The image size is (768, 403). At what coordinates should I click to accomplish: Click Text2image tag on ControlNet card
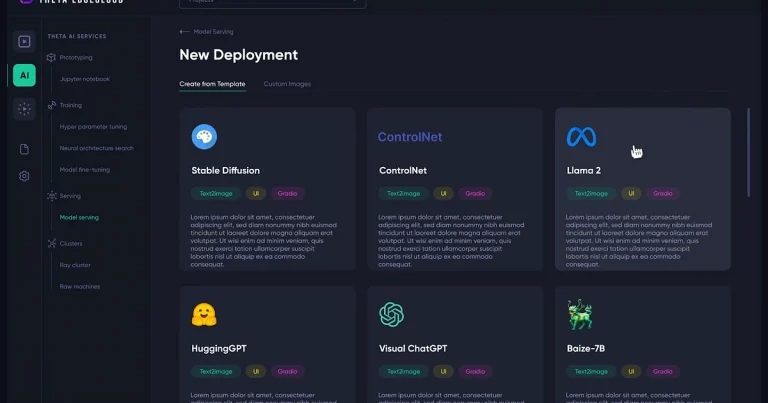(x=403, y=193)
